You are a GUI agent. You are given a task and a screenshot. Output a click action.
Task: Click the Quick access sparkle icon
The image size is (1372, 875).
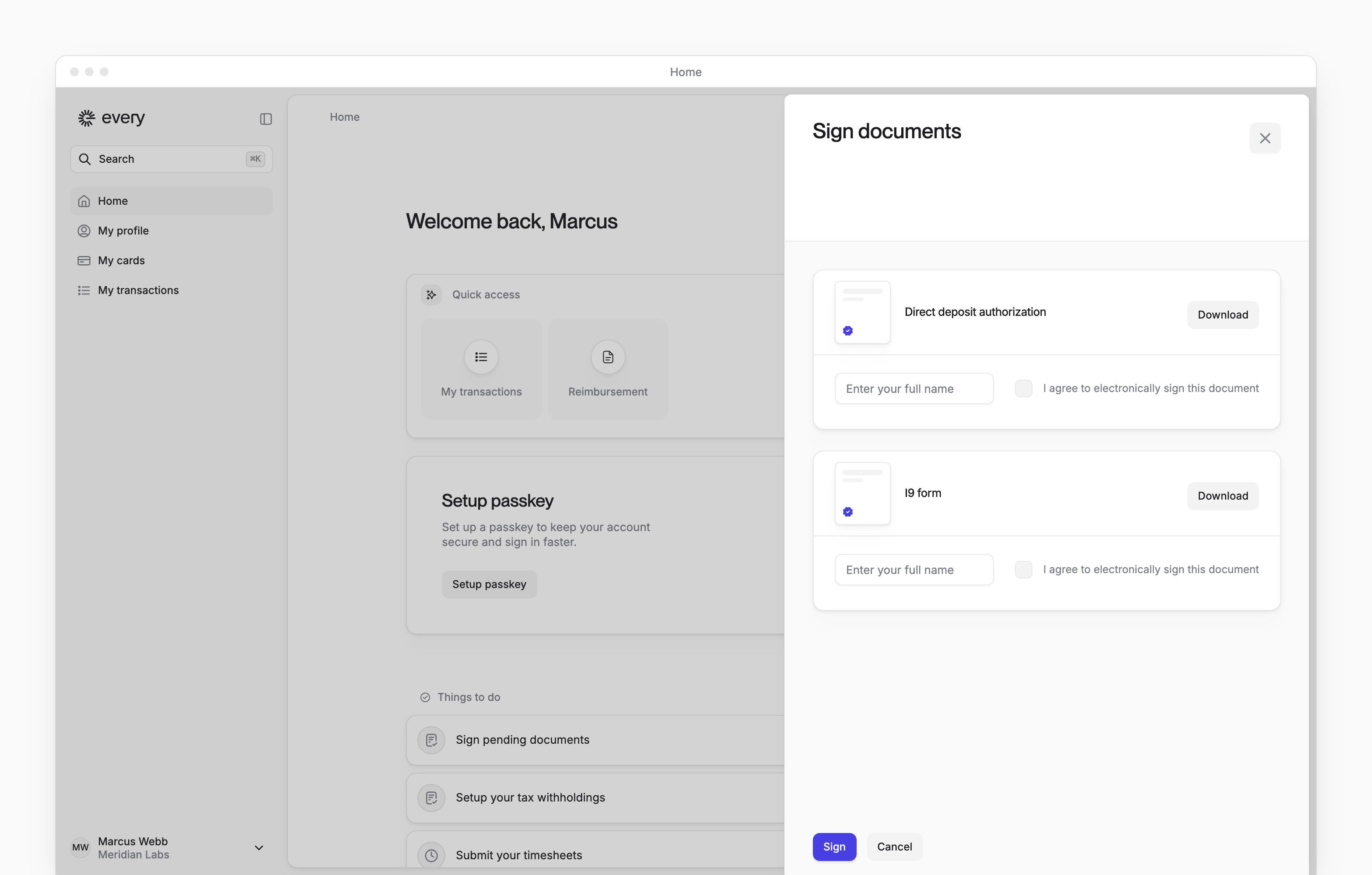click(431, 294)
